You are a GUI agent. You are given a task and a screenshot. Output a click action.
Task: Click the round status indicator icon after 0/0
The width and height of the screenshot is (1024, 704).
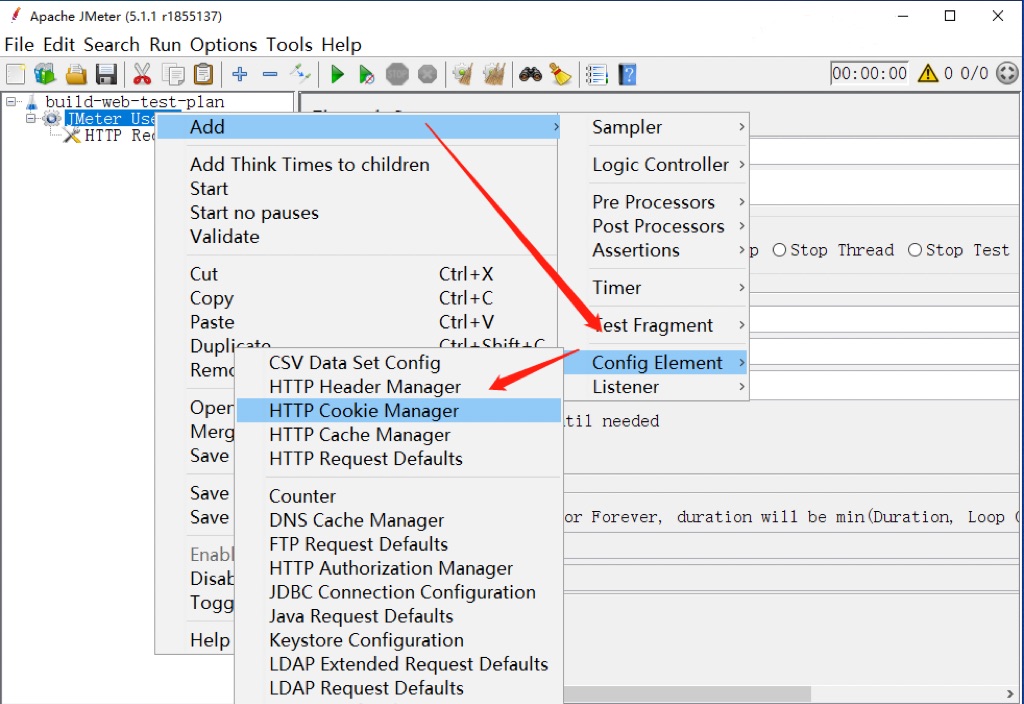[1007, 73]
